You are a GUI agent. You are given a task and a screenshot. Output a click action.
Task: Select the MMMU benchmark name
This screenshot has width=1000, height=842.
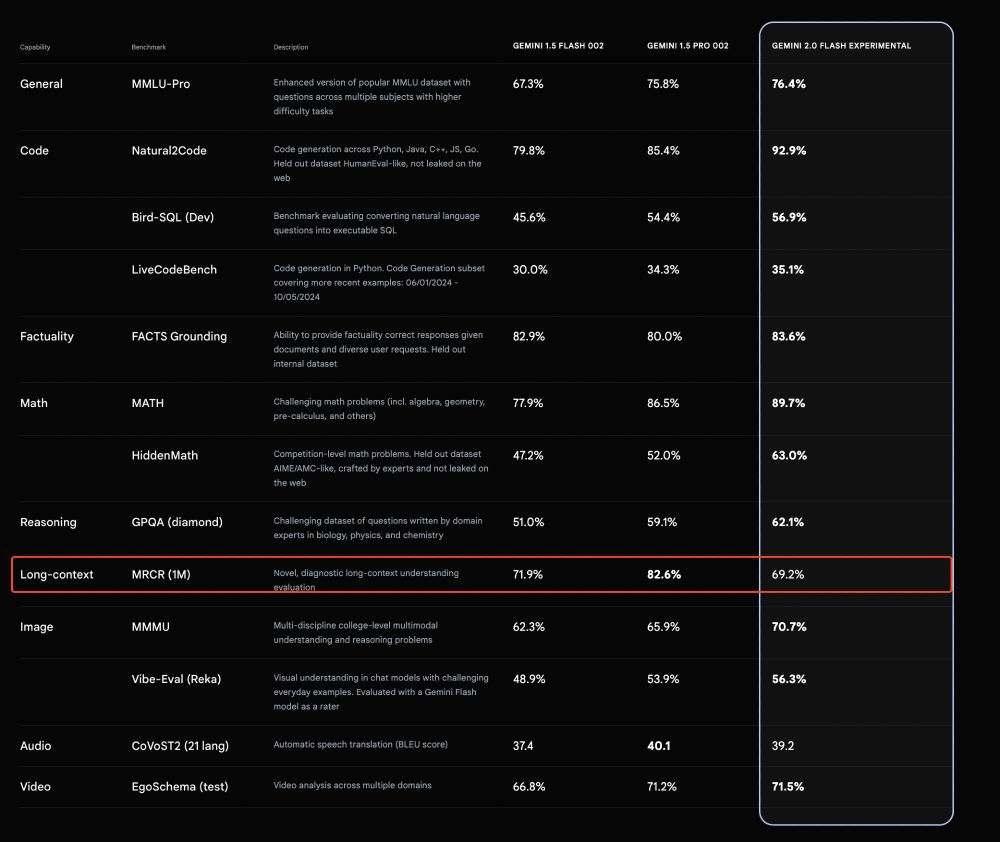click(x=151, y=627)
